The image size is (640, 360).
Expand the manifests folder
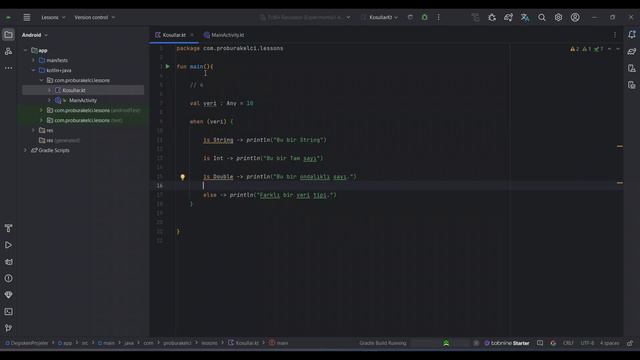pyautogui.click(x=33, y=60)
